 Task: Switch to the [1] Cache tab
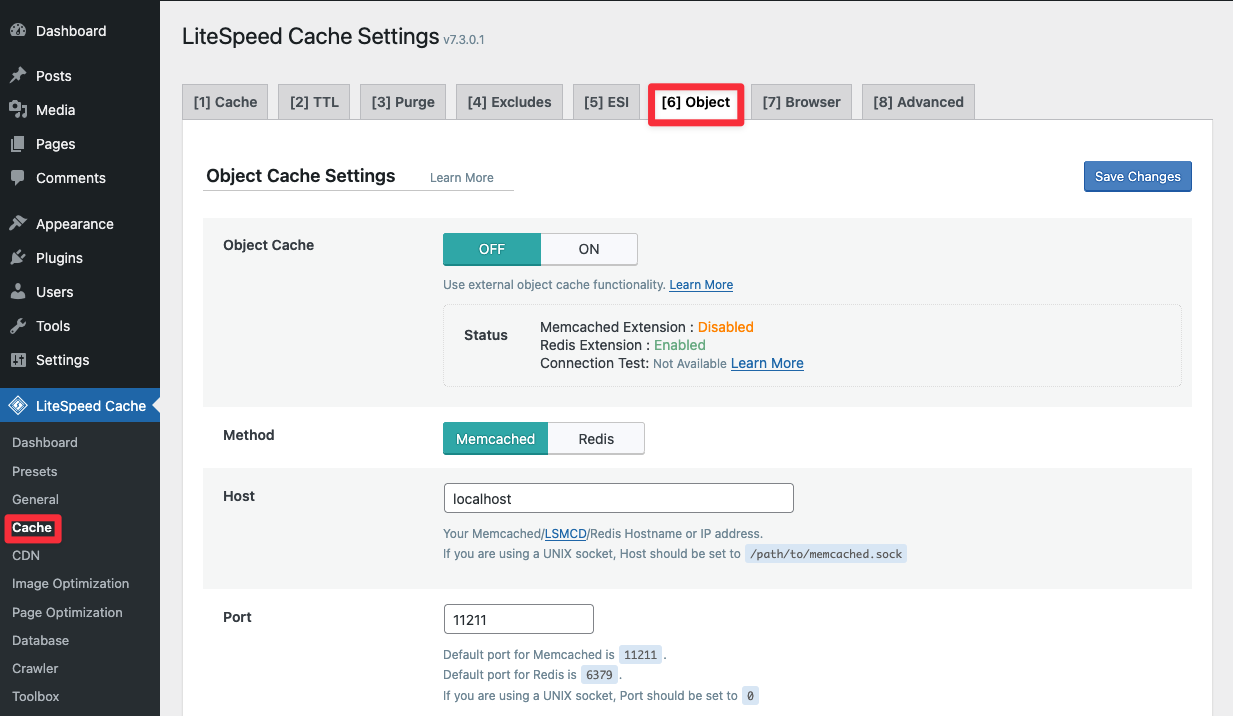click(225, 102)
